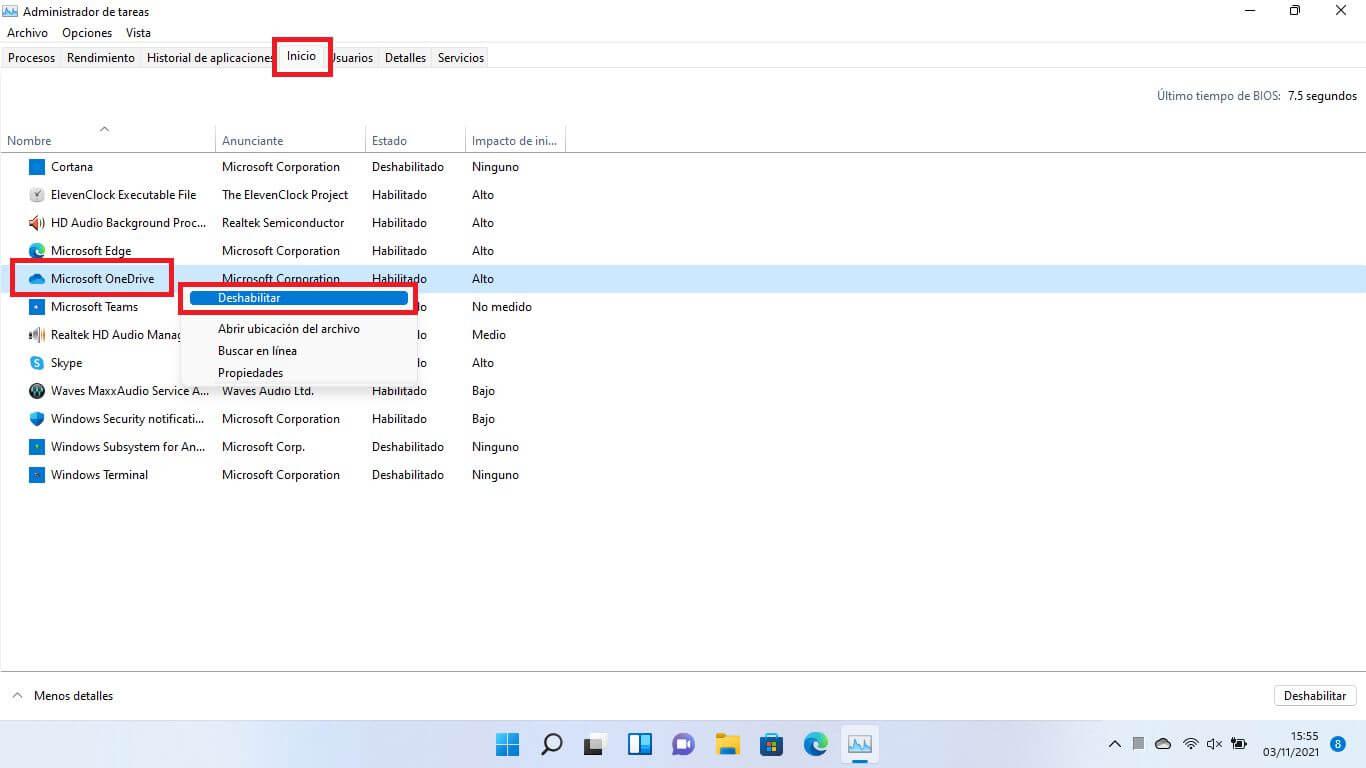The image size is (1366, 768).
Task: Switch to the Usuarios tab
Action: point(352,58)
